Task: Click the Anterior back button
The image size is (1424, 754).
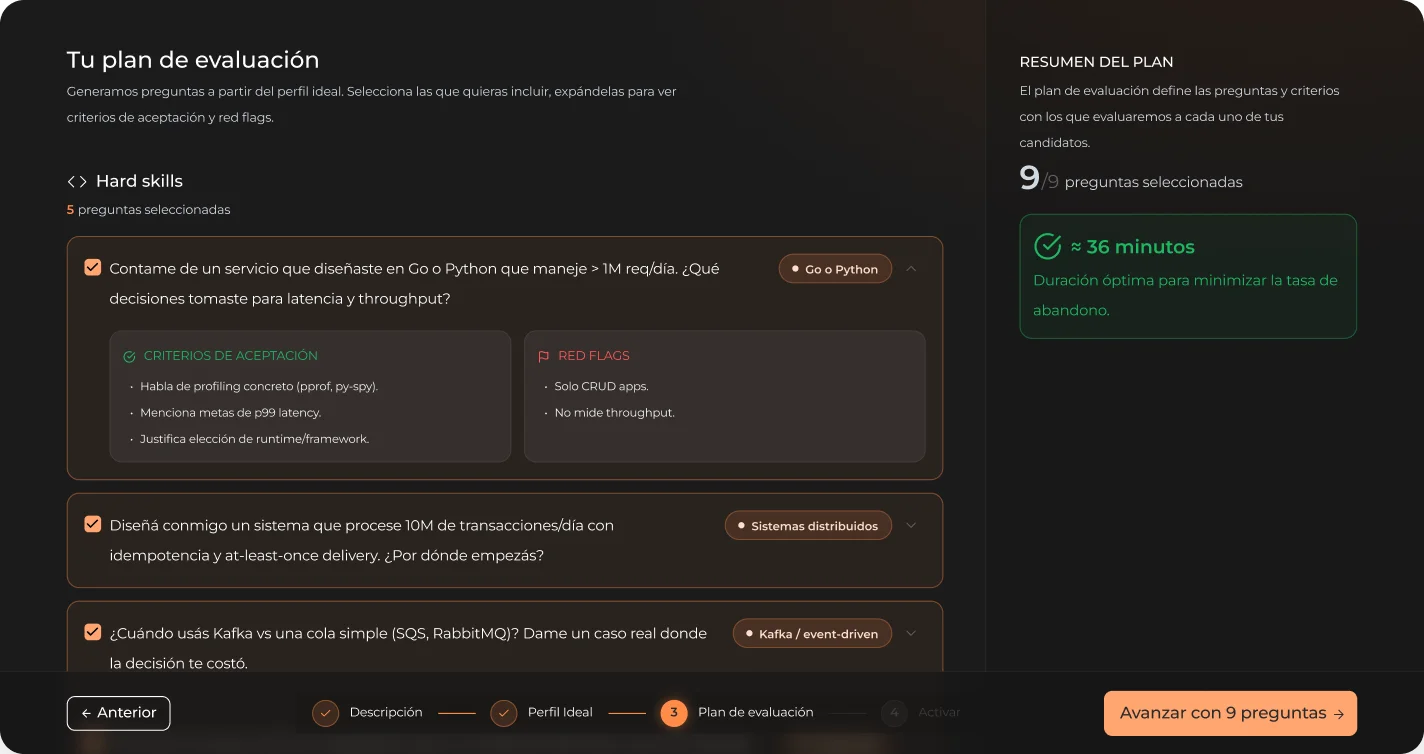Action: pos(119,713)
